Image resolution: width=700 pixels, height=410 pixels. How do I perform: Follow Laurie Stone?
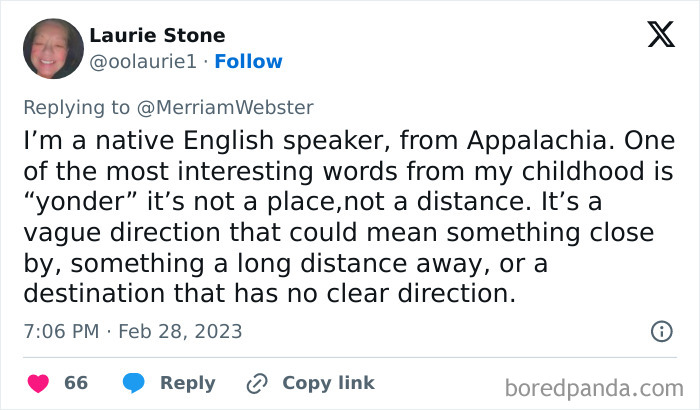[x=248, y=62]
